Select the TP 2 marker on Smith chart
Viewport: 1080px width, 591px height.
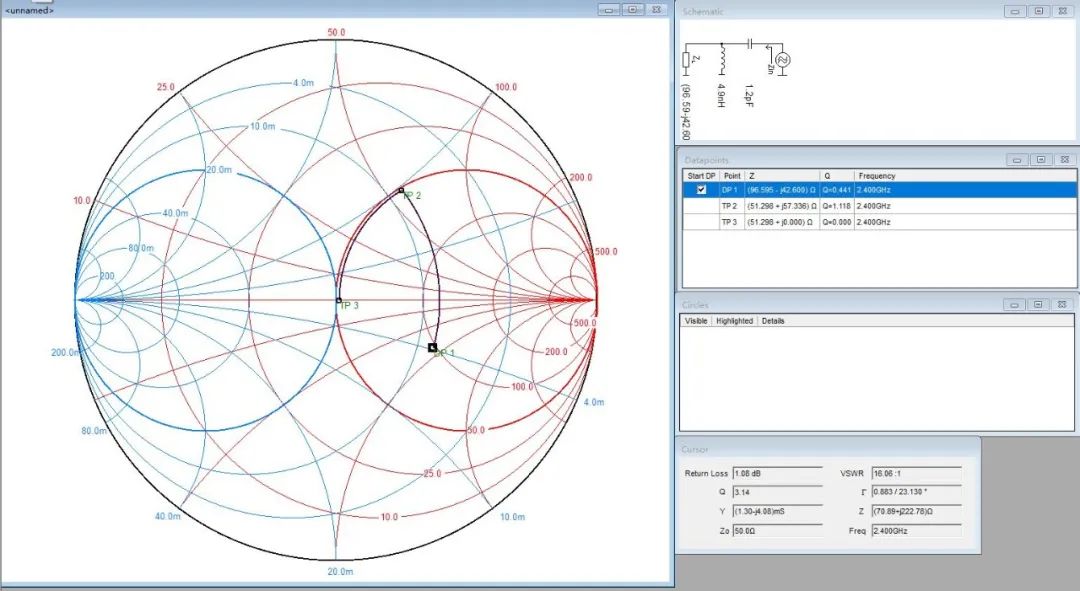pyautogui.click(x=402, y=190)
